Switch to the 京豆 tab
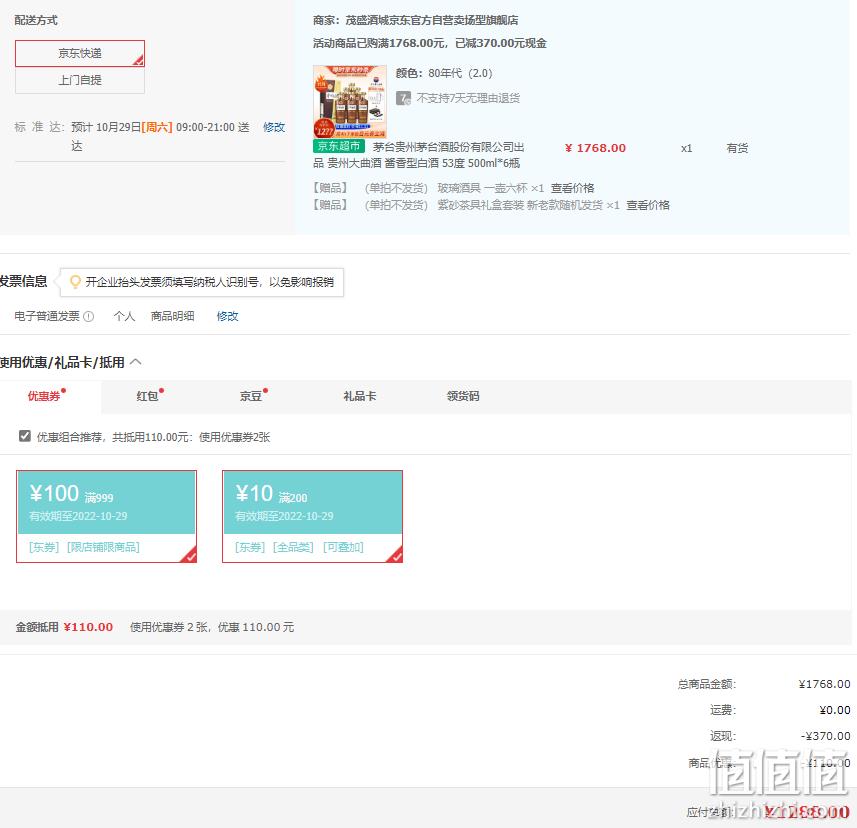This screenshot has height=828, width=857. click(x=251, y=396)
